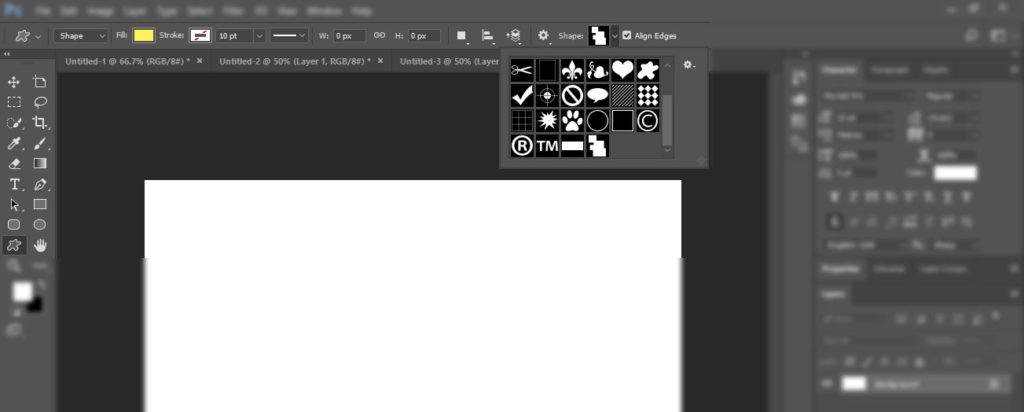Close the Untitled-2 document tab
The image size is (1024, 412).
[381, 61]
